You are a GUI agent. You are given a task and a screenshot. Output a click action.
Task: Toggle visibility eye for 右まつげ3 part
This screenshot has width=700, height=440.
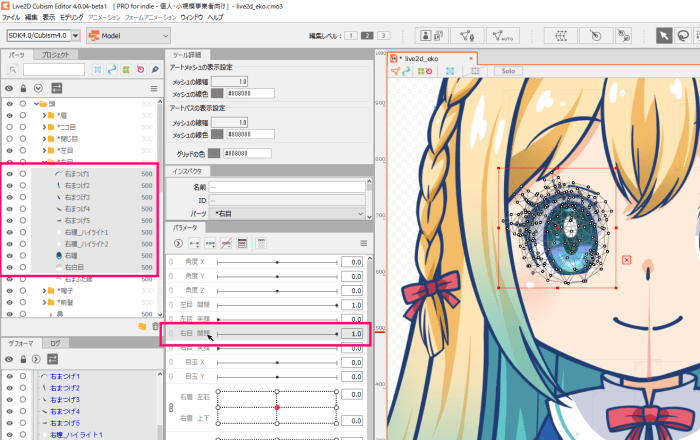(9, 197)
